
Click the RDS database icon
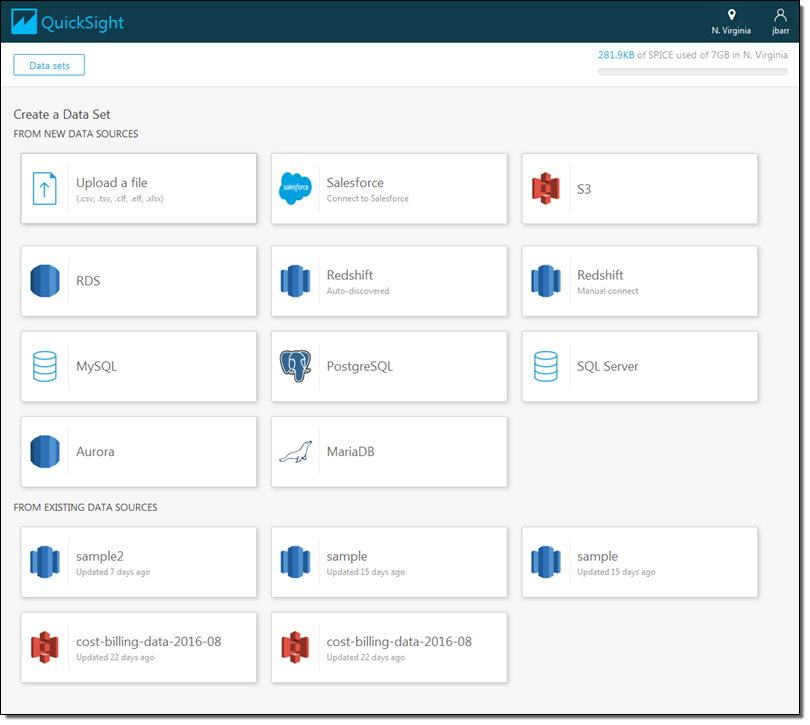[45, 281]
